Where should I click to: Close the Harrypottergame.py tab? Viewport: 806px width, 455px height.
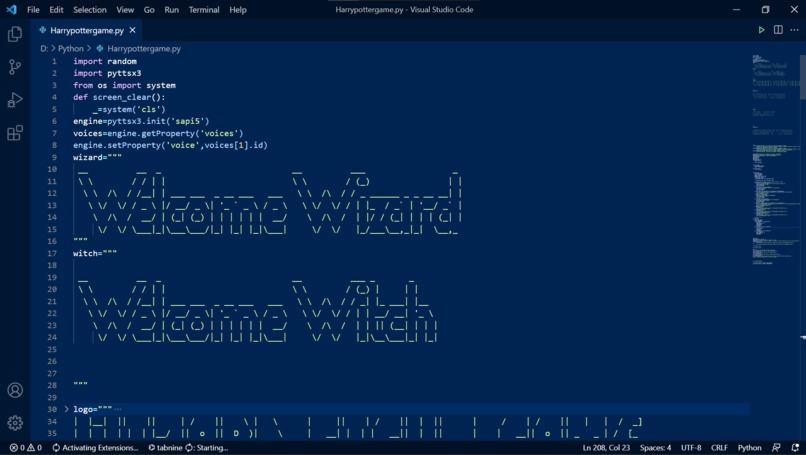pos(133,30)
